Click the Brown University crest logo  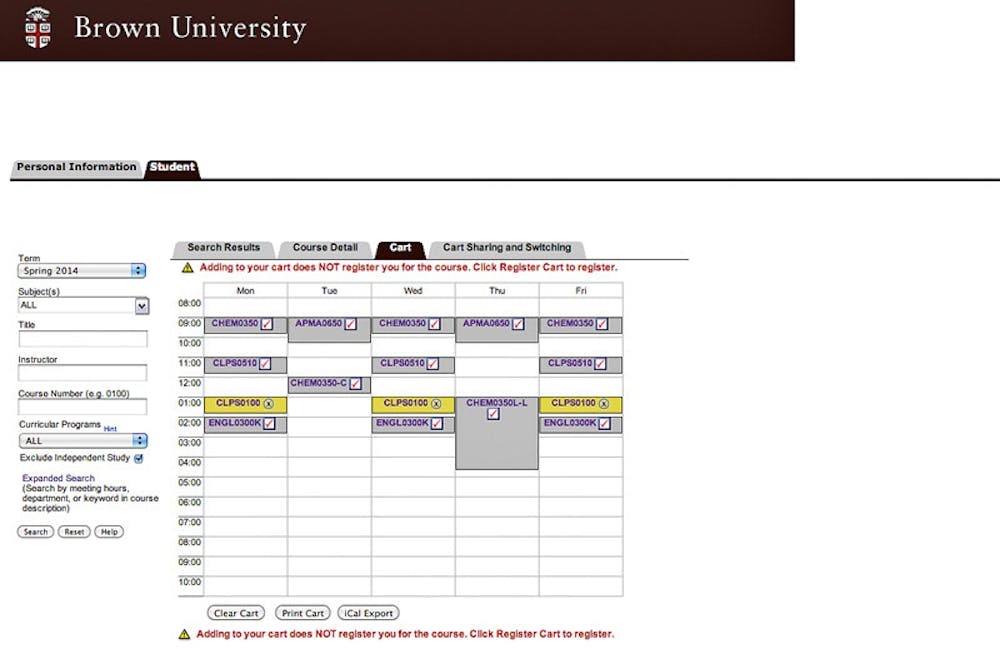click(x=37, y=28)
